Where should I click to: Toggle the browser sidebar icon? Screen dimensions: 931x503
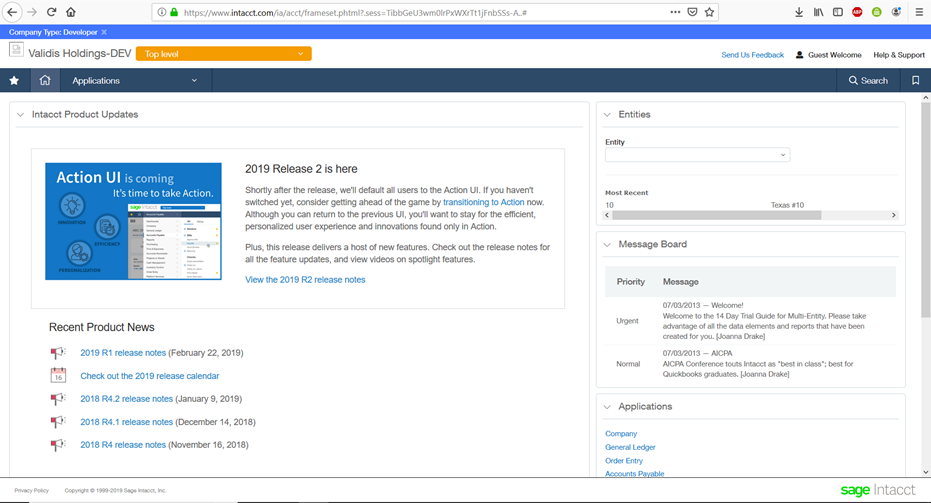point(838,12)
